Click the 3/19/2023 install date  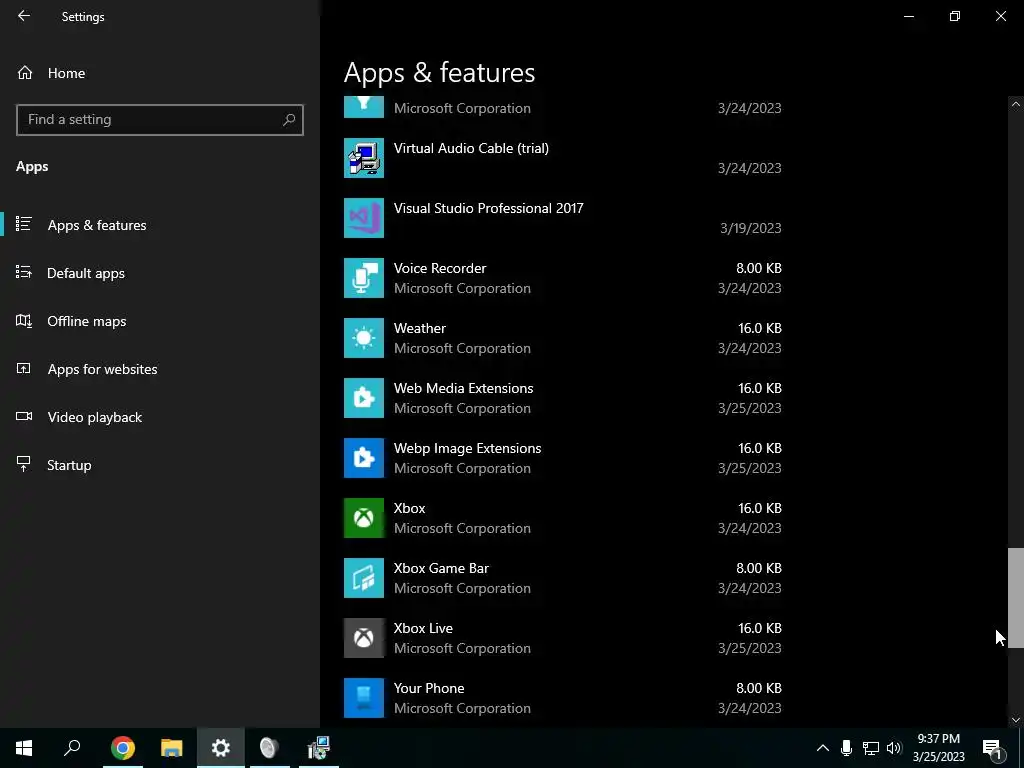click(x=750, y=228)
